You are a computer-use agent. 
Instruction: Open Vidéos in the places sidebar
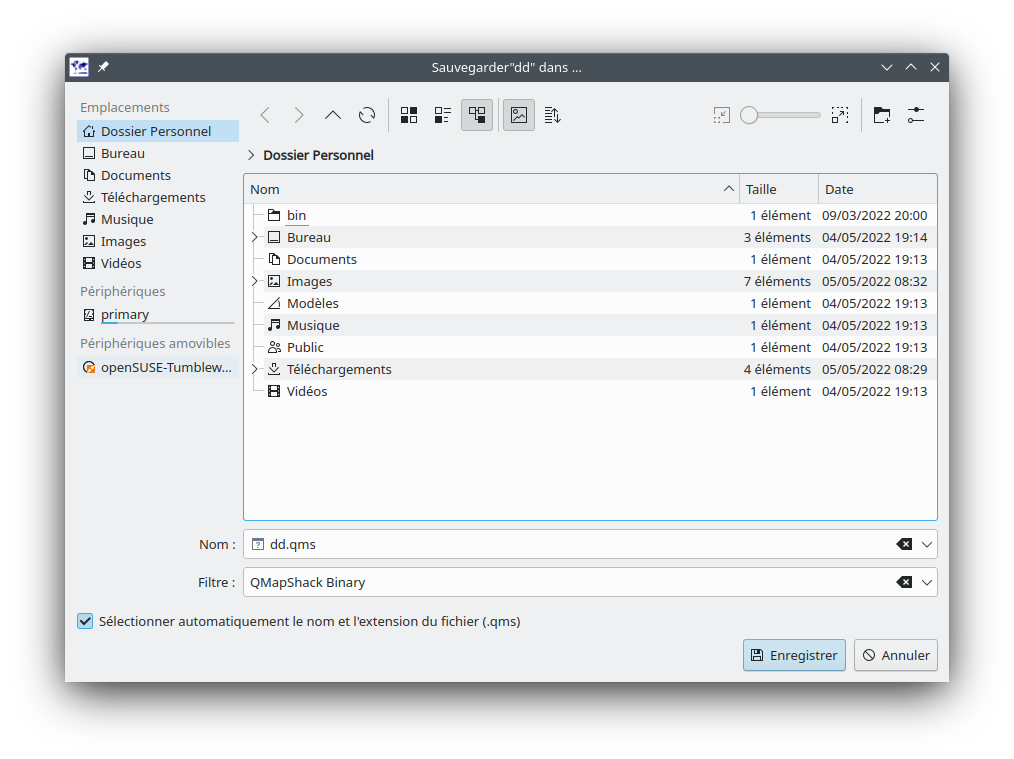coord(158,263)
